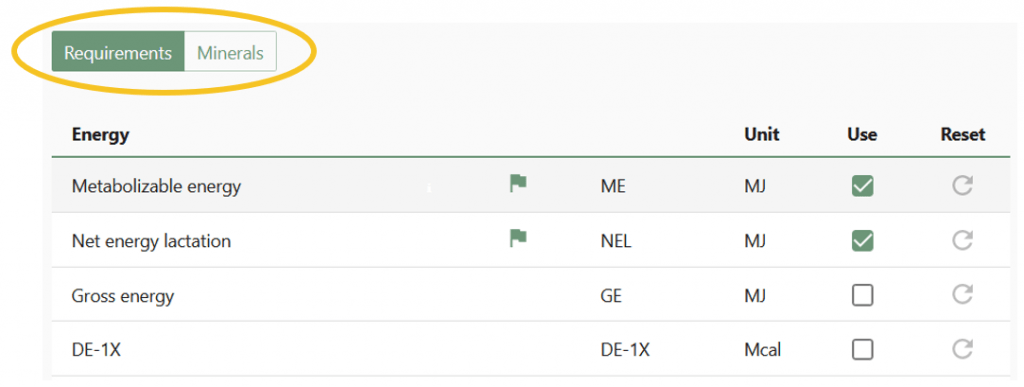Uncheck Use for Metabolizable energy
The image size is (1024, 387).
[863, 186]
